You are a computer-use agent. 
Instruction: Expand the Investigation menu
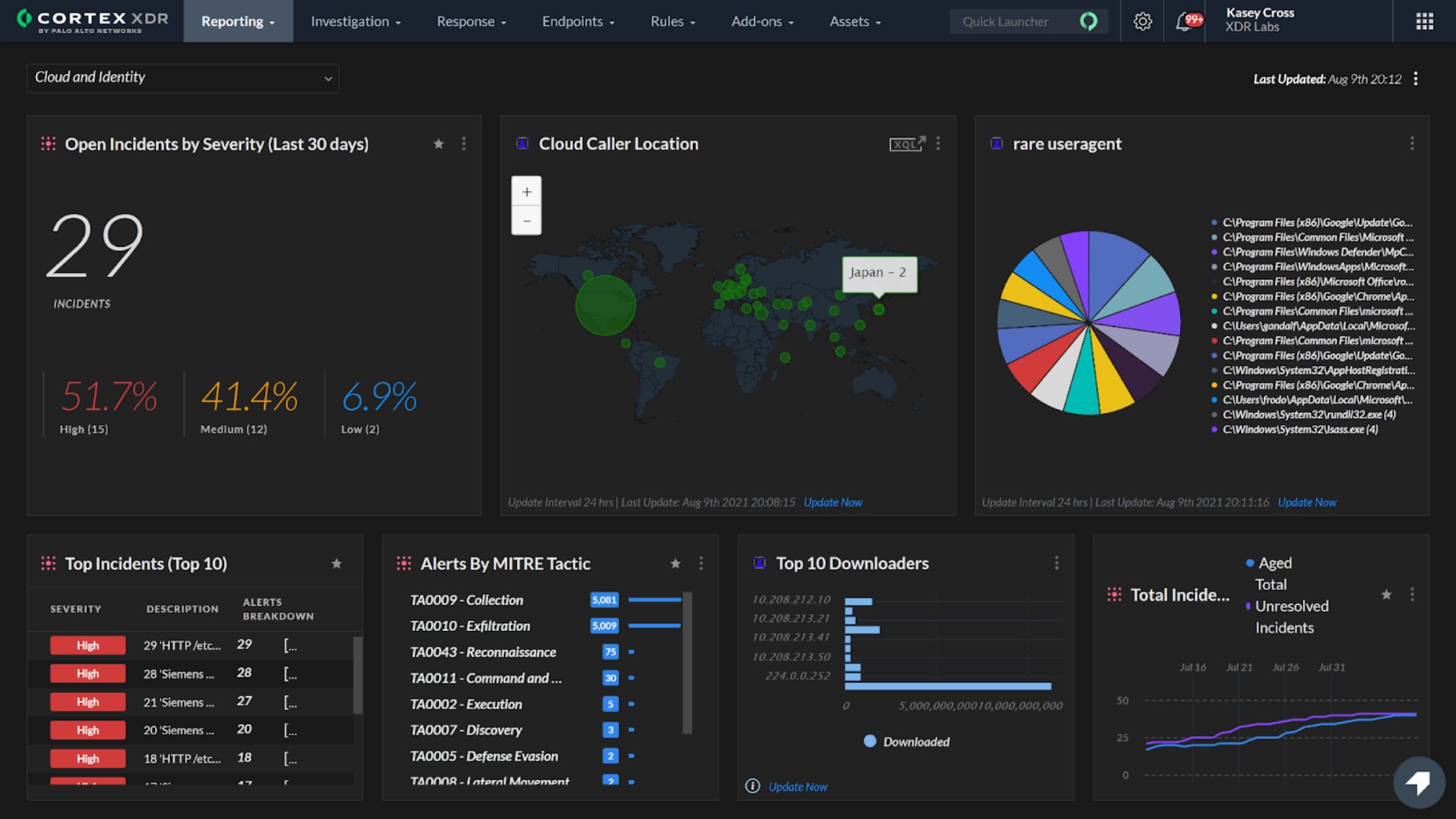356,21
